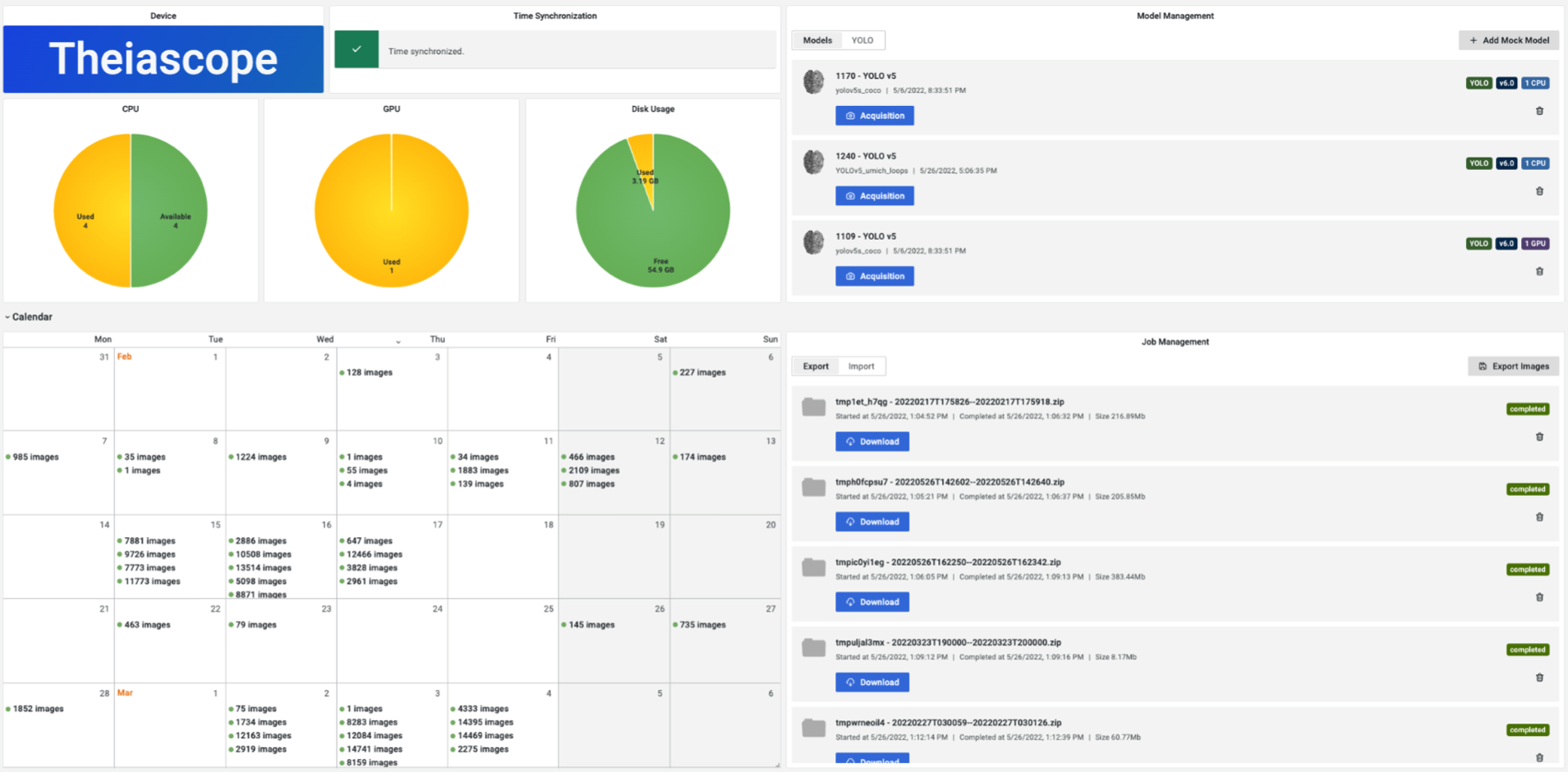Download tmph0fcpsu7 zip file
Image resolution: width=1568 pixels, height=772 pixels.
872,522
